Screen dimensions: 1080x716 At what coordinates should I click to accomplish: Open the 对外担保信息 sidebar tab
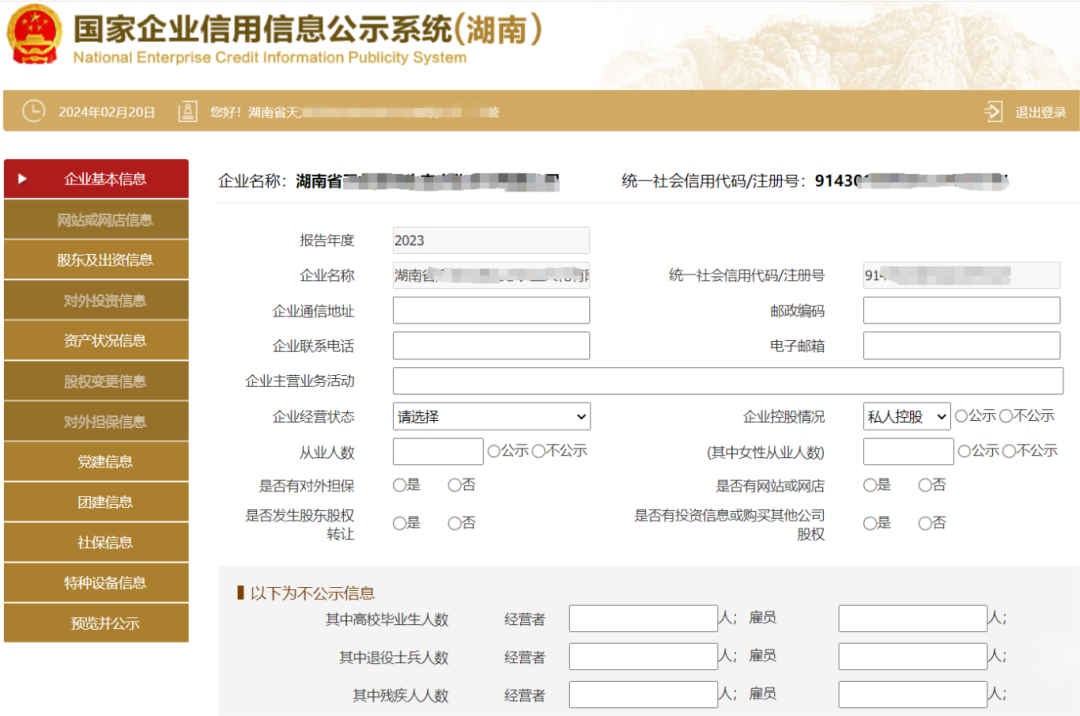96,421
